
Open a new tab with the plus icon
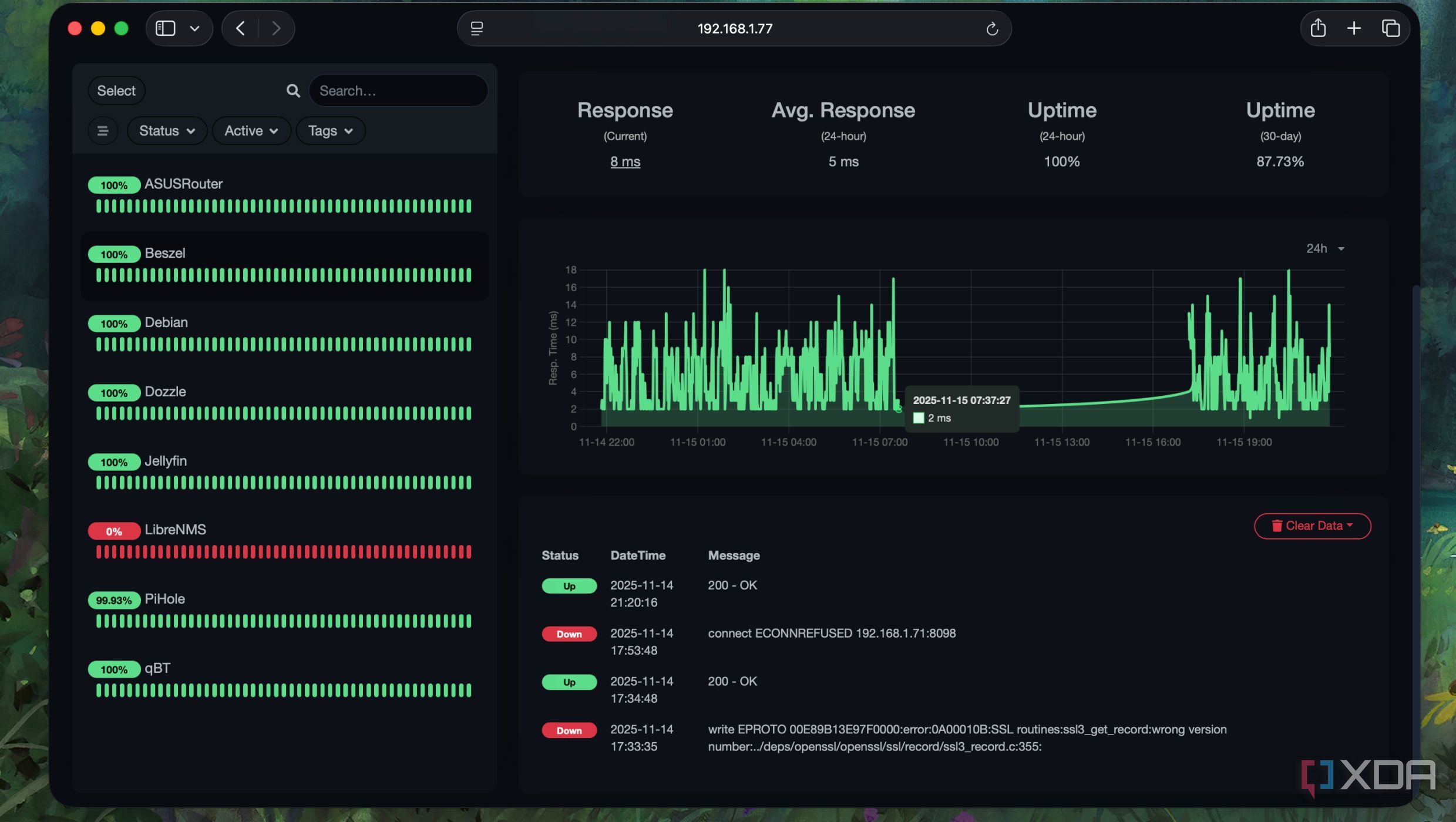click(x=1354, y=28)
